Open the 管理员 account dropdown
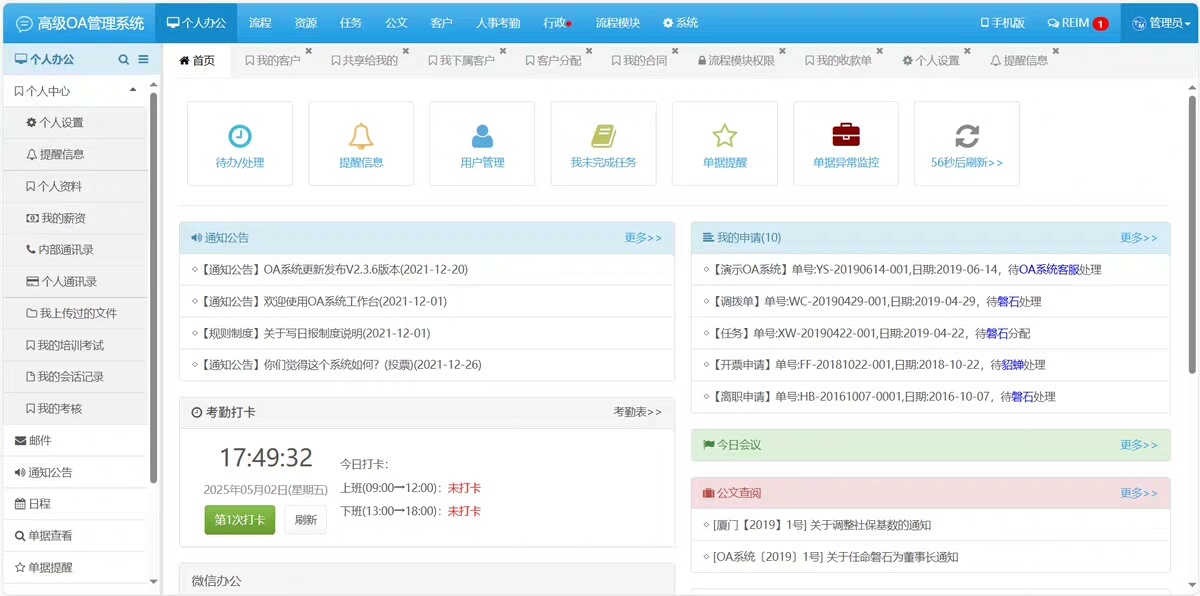The image size is (1200, 596). tap(1160, 23)
